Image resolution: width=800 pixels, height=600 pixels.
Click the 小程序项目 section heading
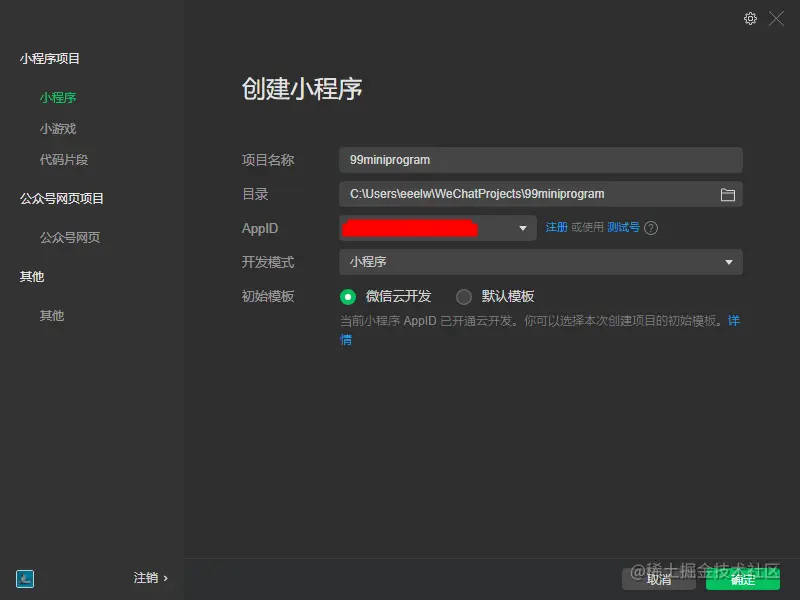pos(50,59)
